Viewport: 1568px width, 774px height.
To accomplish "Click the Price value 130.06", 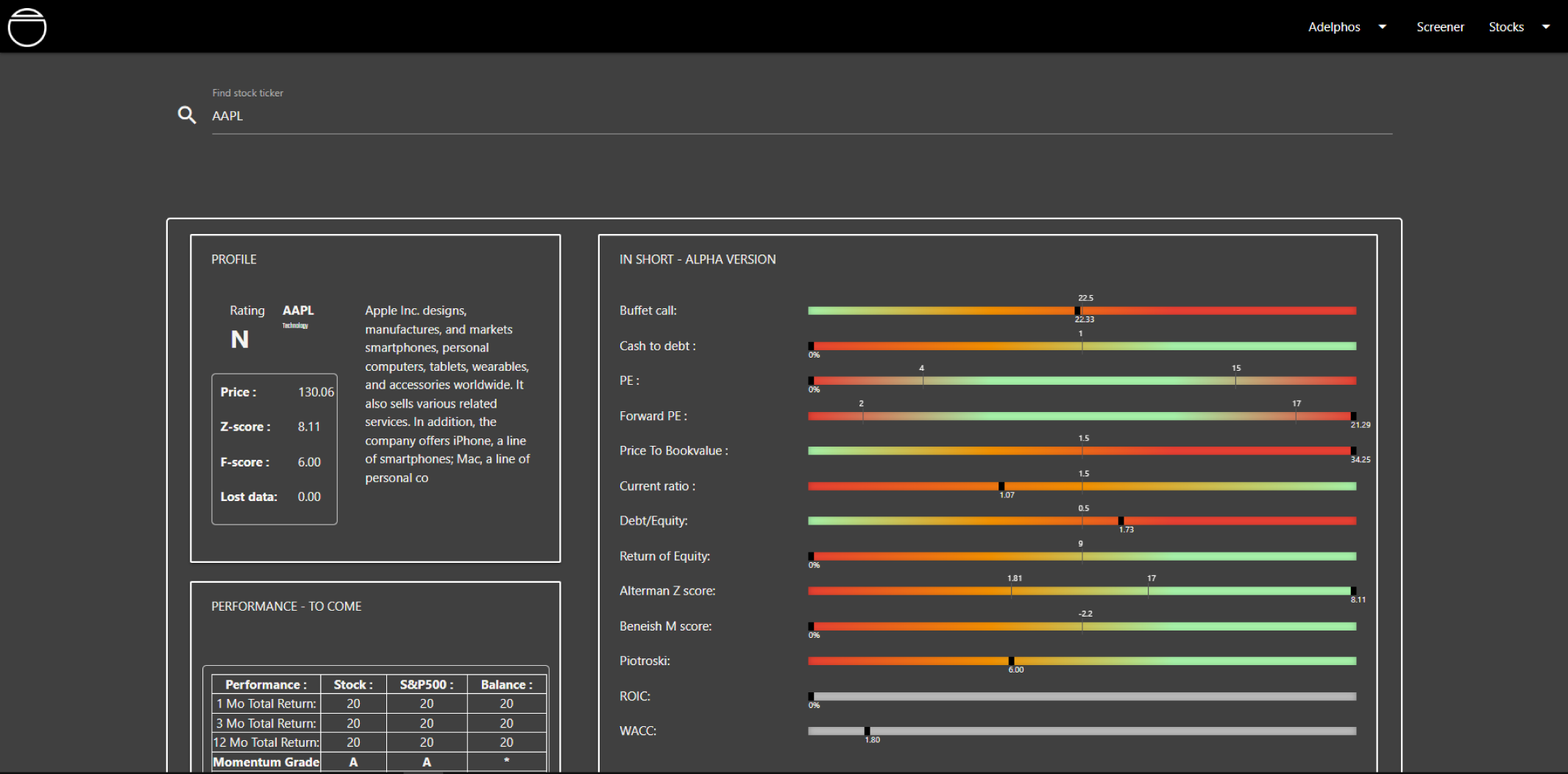I will click(x=316, y=392).
